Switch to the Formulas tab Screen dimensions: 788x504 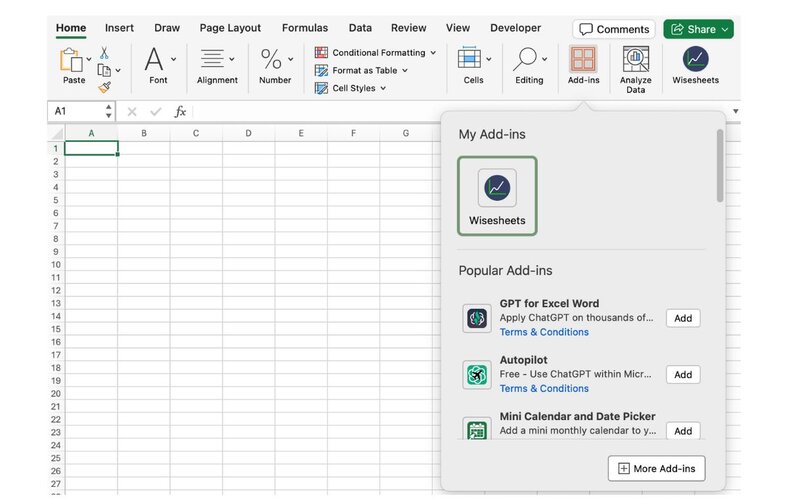tap(304, 28)
